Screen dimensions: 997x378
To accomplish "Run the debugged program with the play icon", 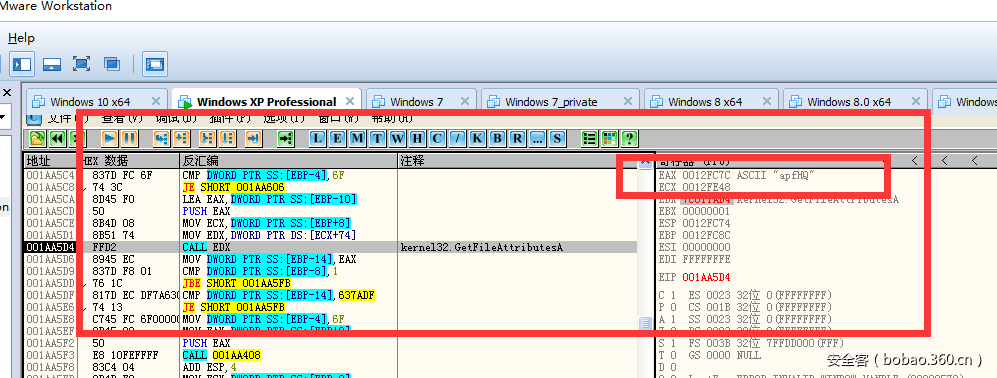I will pyautogui.click(x=110, y=138).
